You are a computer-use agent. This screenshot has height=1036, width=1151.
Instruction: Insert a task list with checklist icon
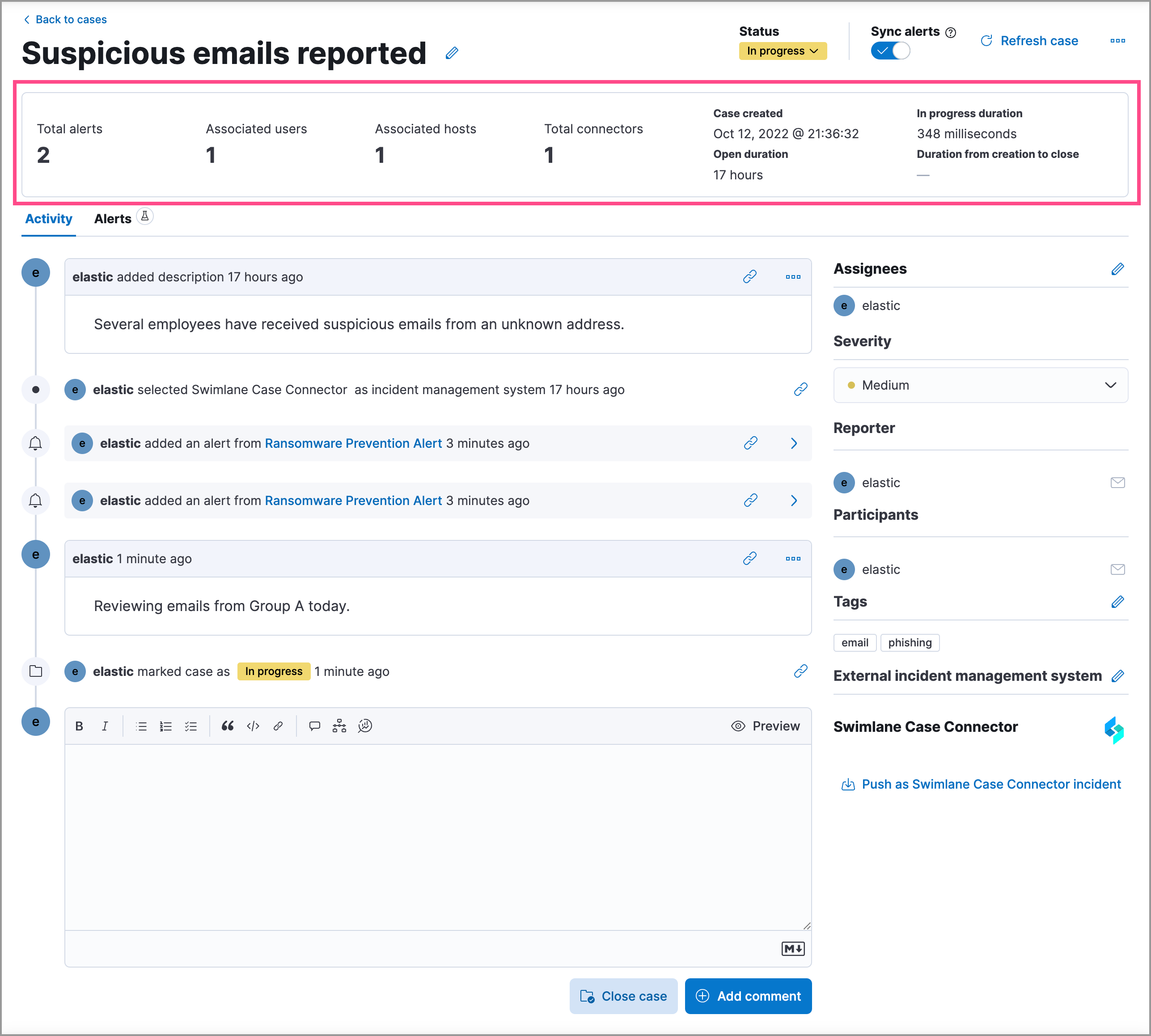pyautogui.click(x=190, y=726)
